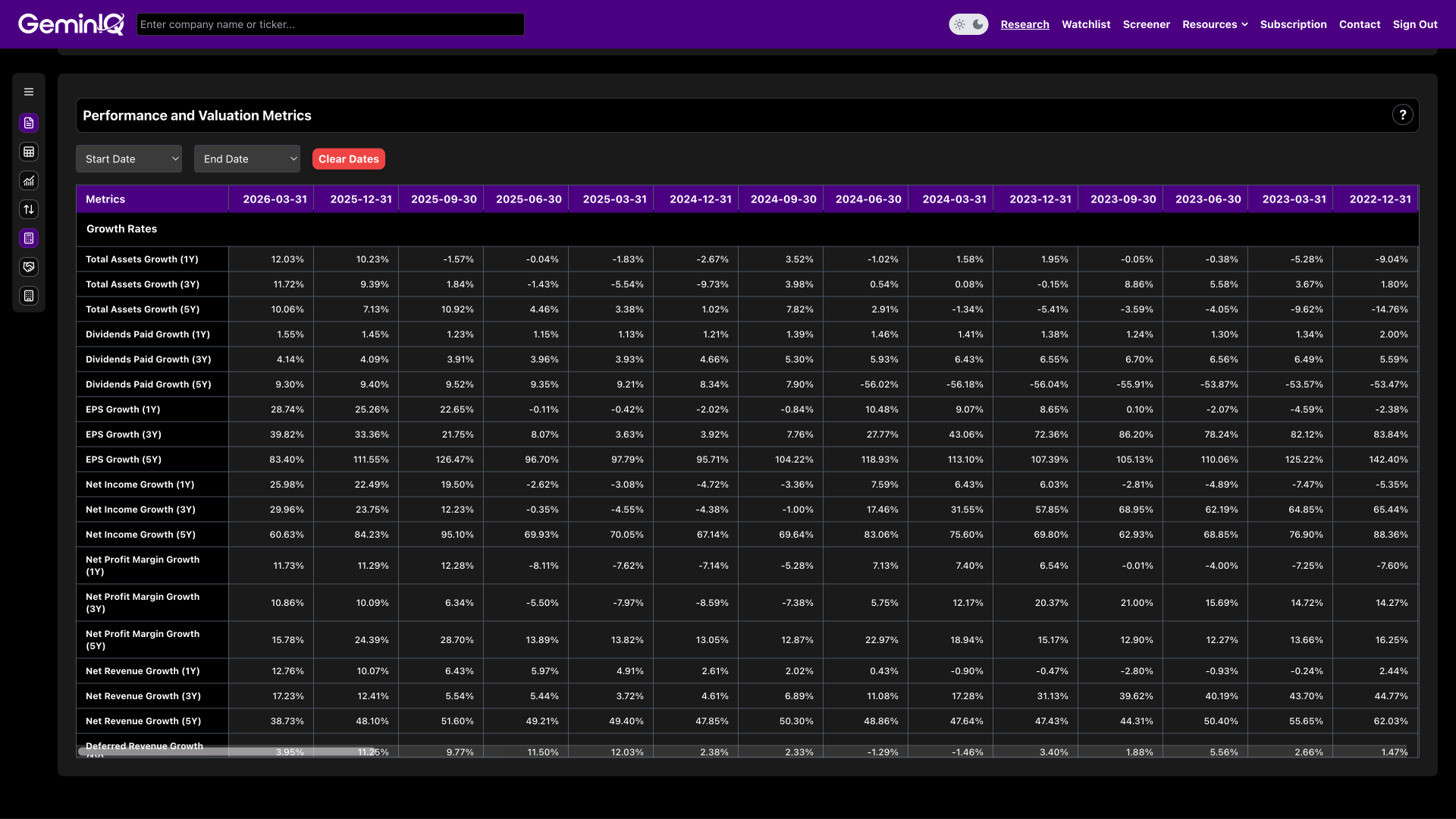Open the hamburger menu in the sidebar
Screen dimensions: 1456x819
(x=29, y=92)
